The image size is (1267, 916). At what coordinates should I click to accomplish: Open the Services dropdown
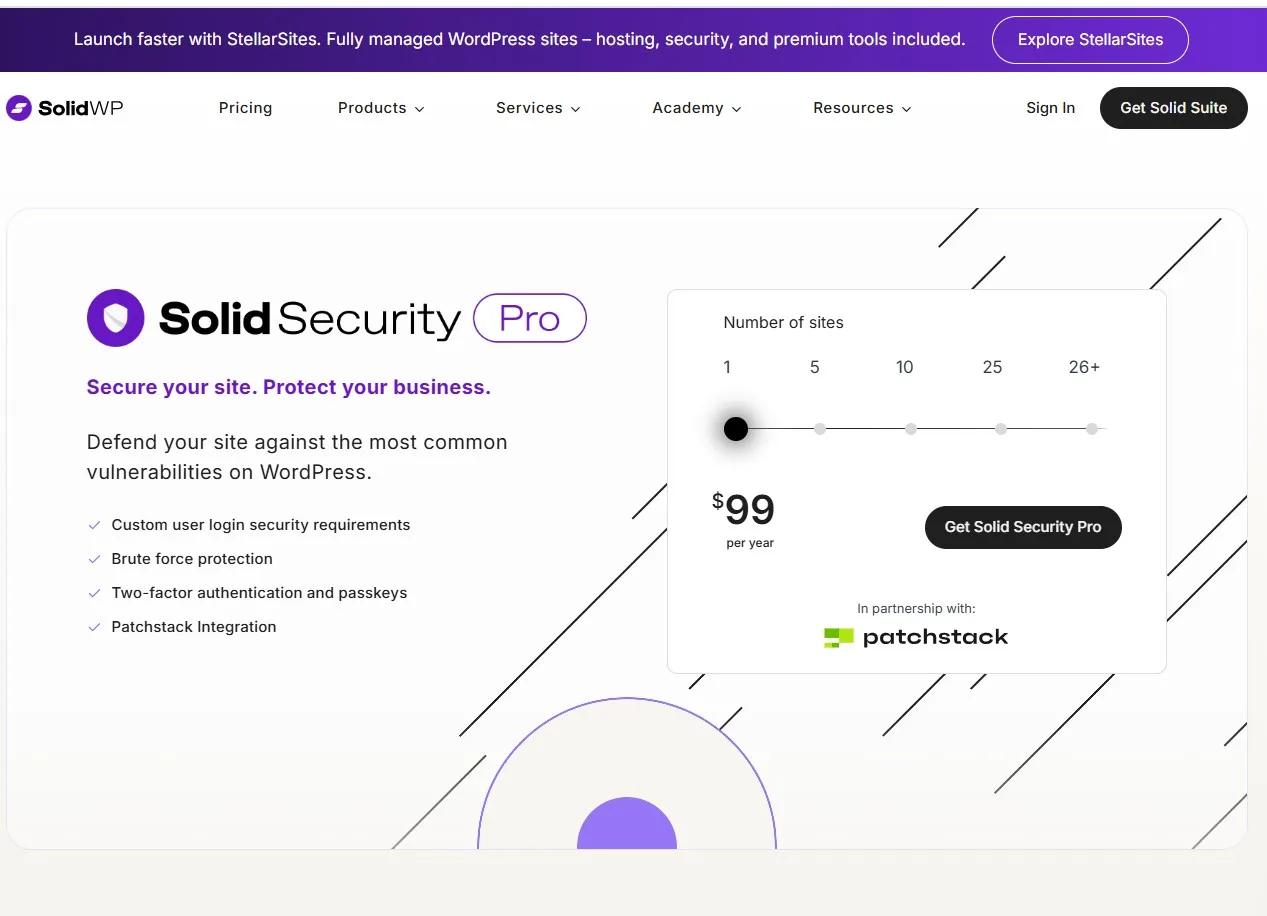coord(538,108)
